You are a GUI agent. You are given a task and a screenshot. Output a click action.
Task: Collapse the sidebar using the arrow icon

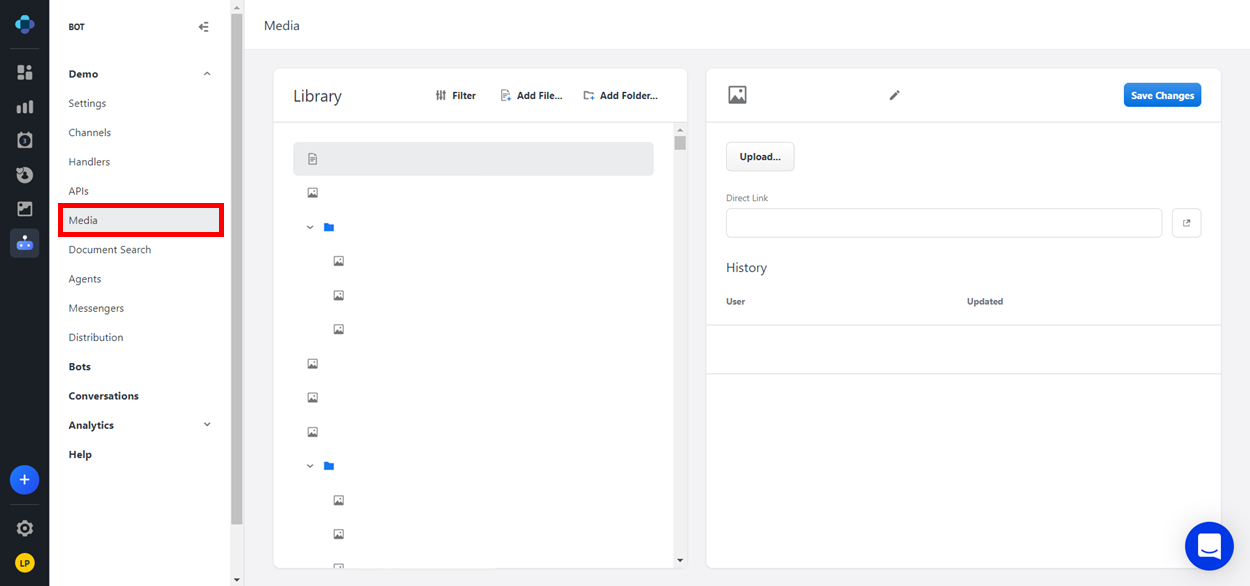[204, 27]
